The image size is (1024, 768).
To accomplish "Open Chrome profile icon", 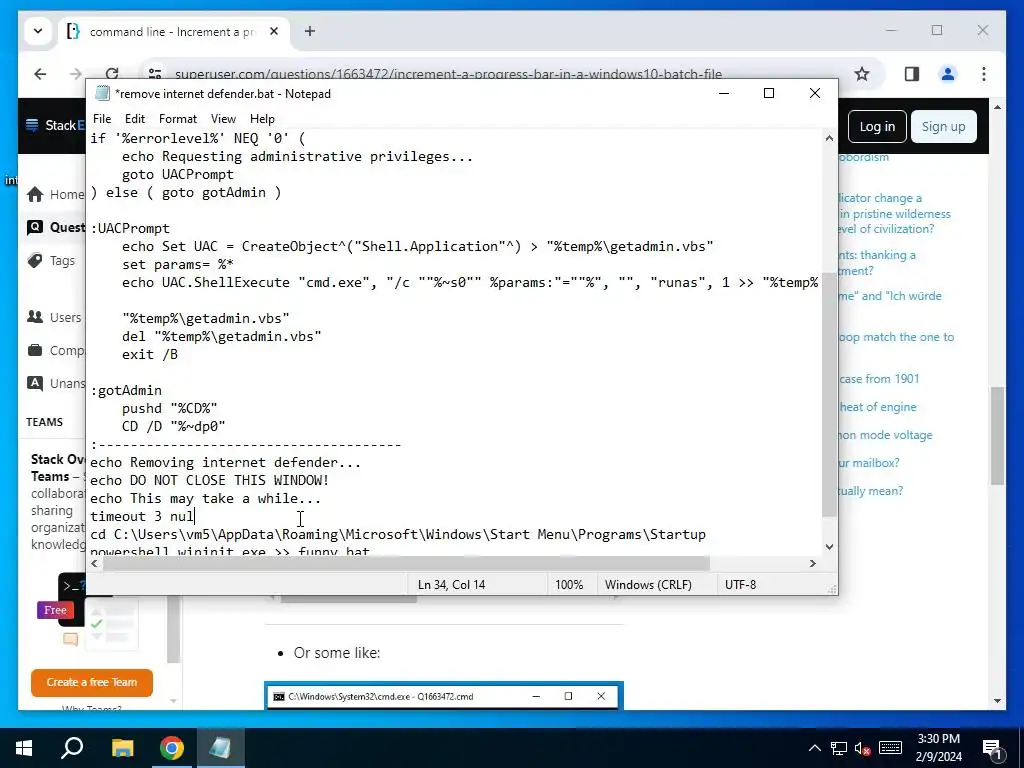I will [948, 74].
